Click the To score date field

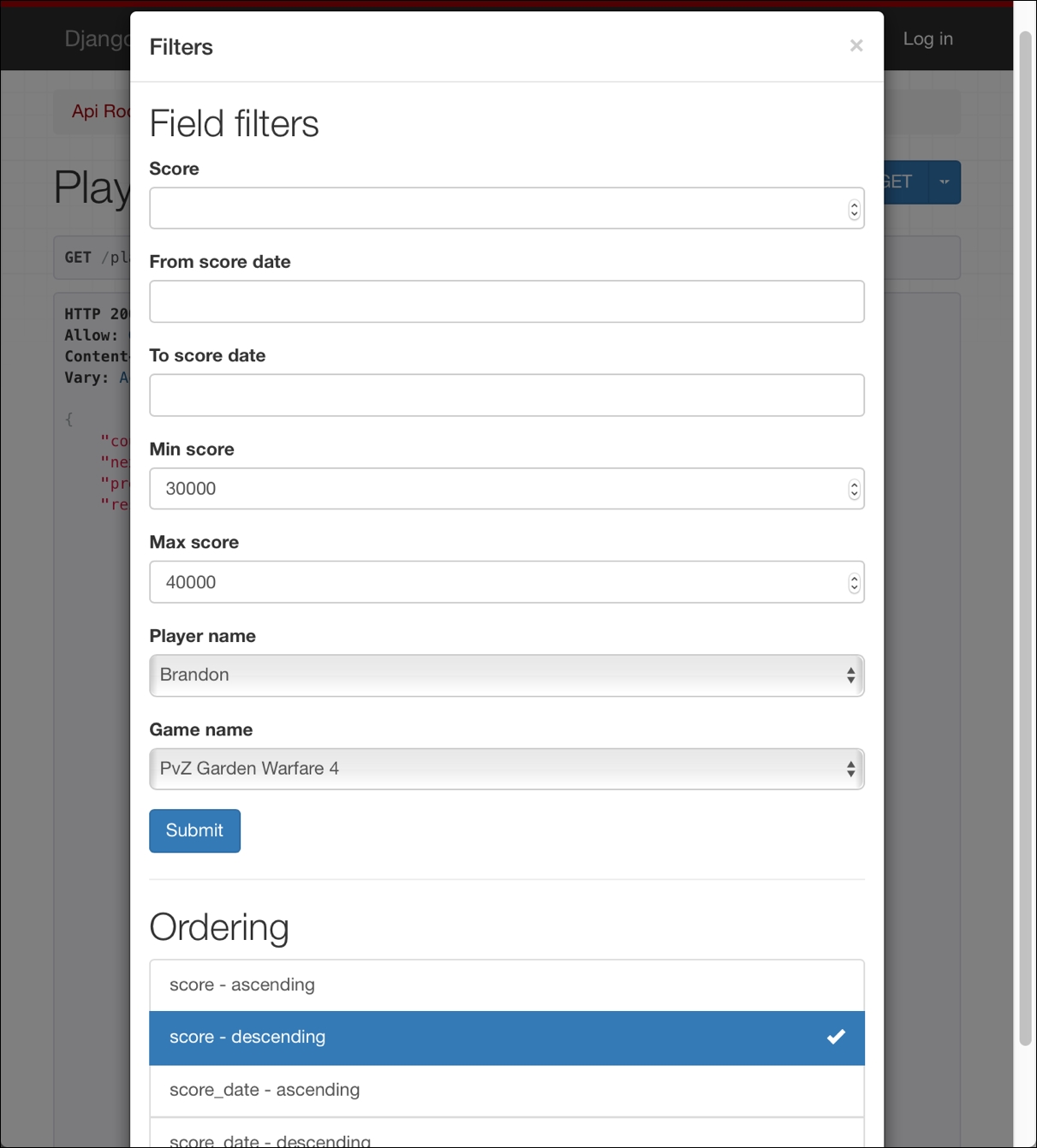pos(506,396)
